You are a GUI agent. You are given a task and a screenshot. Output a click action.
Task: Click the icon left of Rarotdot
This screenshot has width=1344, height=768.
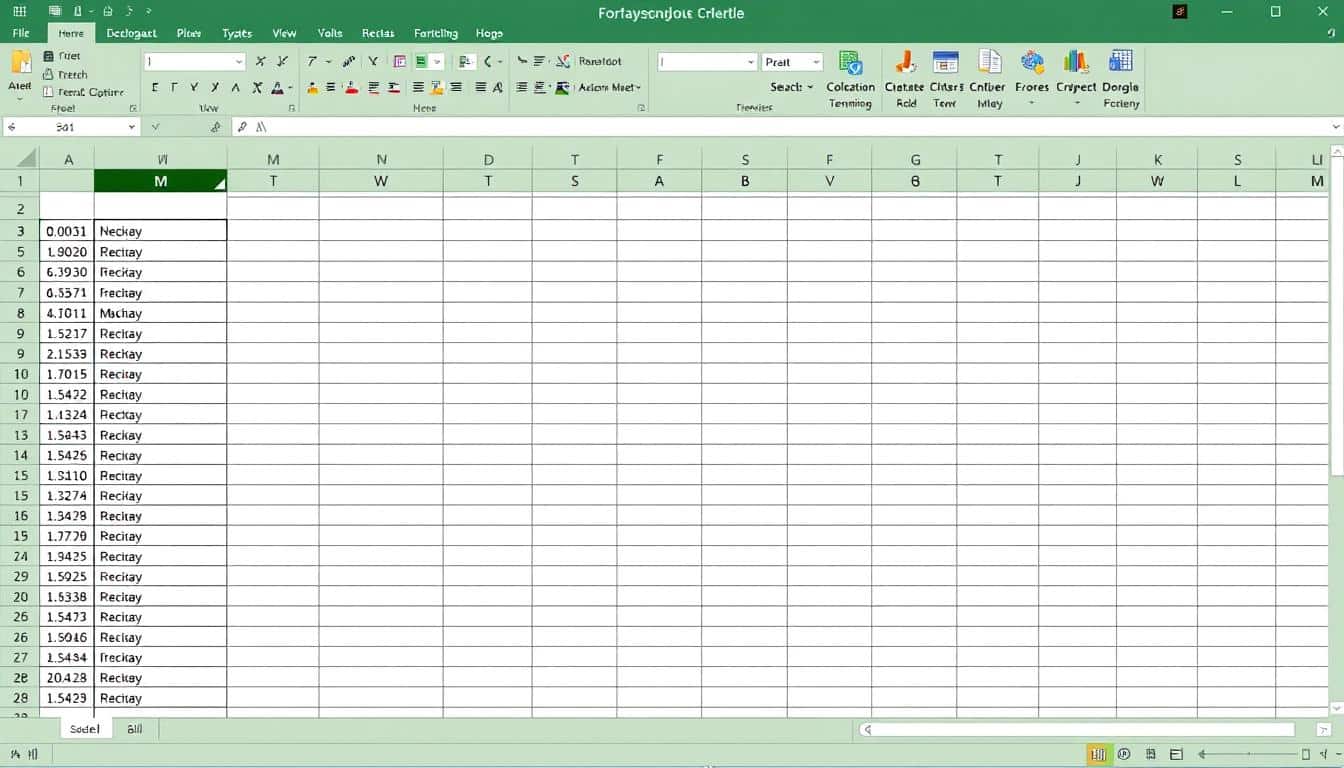click(563, 62)
